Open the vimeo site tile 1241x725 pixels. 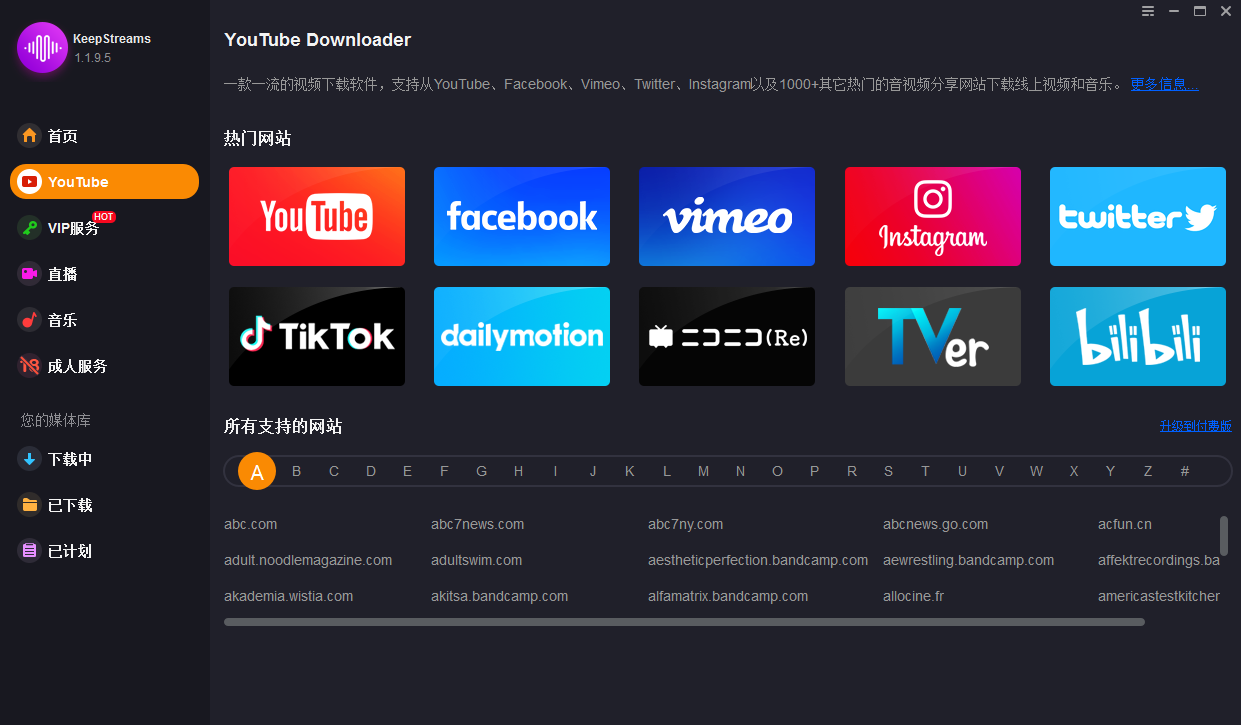(727, 216)
